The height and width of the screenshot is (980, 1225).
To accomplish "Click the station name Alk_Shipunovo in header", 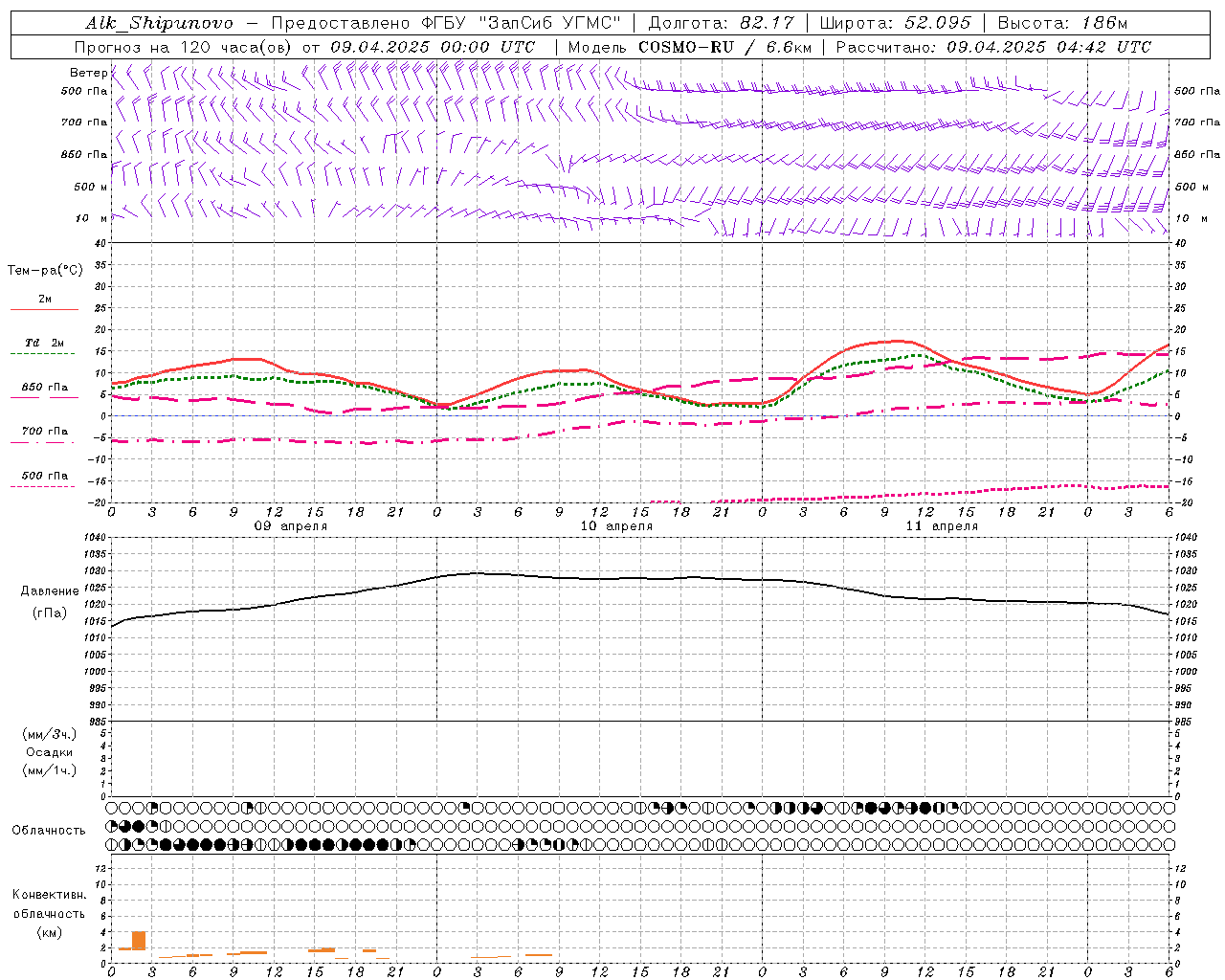I will 159,23.
